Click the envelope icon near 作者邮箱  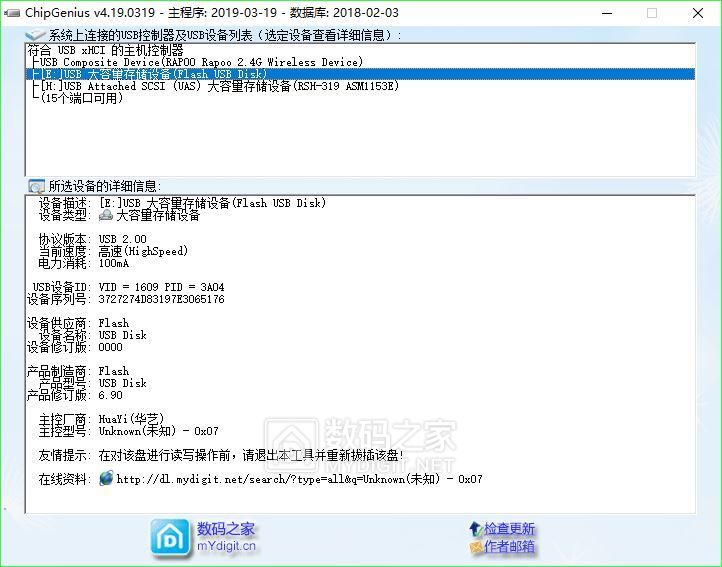point(476,547)
